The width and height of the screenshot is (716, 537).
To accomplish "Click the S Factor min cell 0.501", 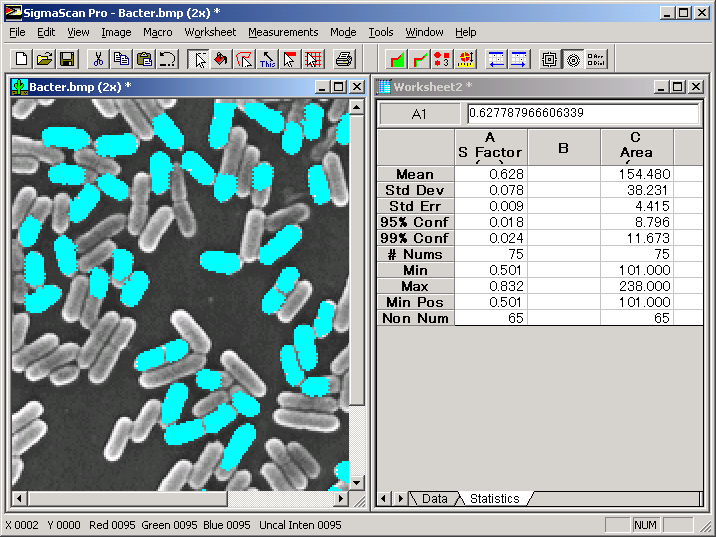I will (x=491, y=270).
